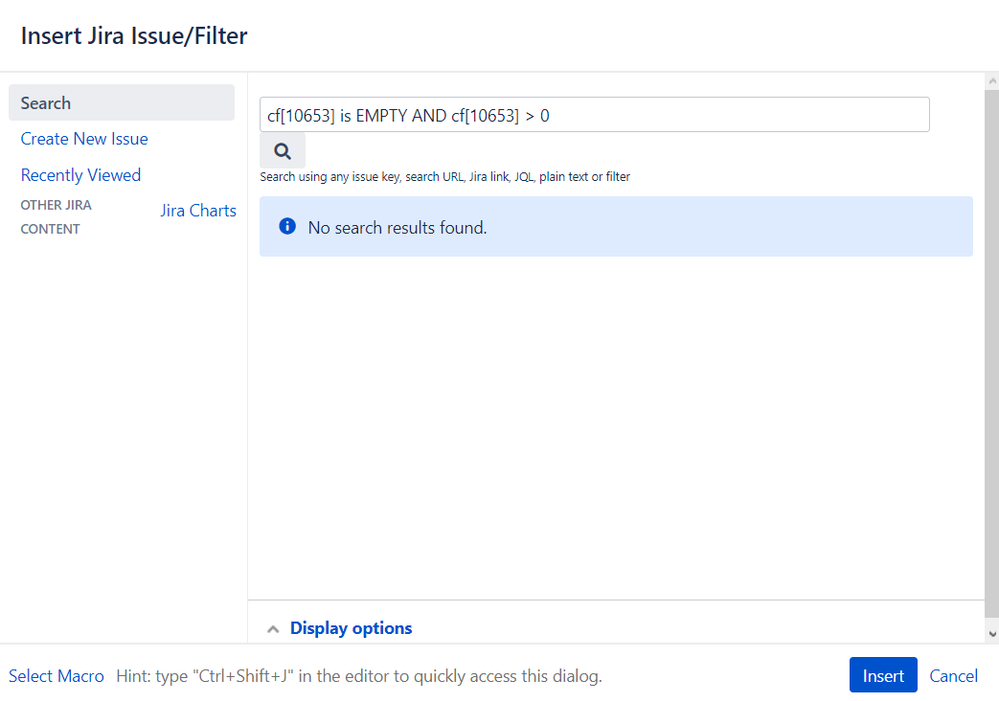Click the No search results found banner
This screenshot has width=999, height=701.
(x=615, y=226)
